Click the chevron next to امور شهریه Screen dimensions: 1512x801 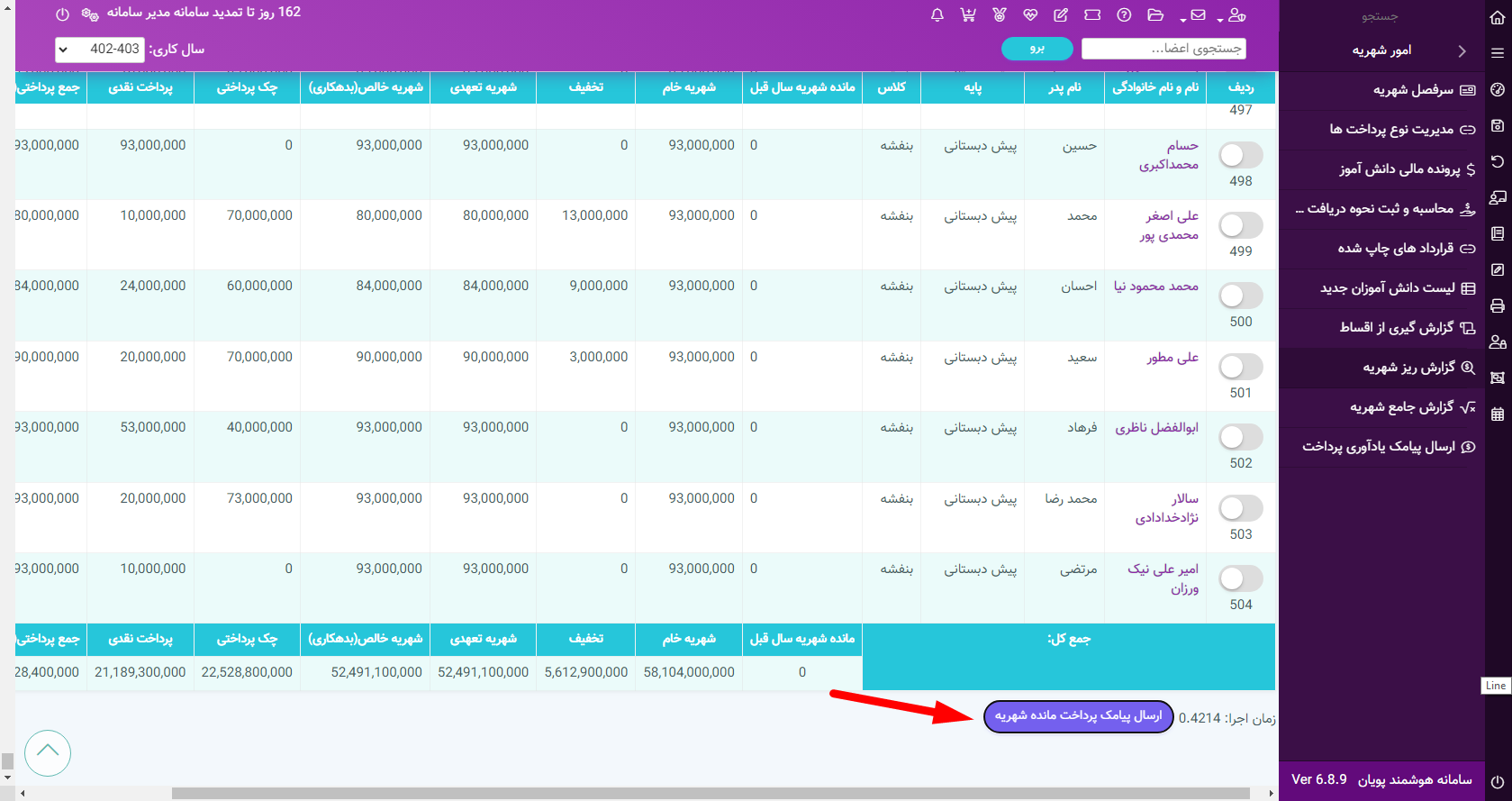click(x=1462, y=51)
